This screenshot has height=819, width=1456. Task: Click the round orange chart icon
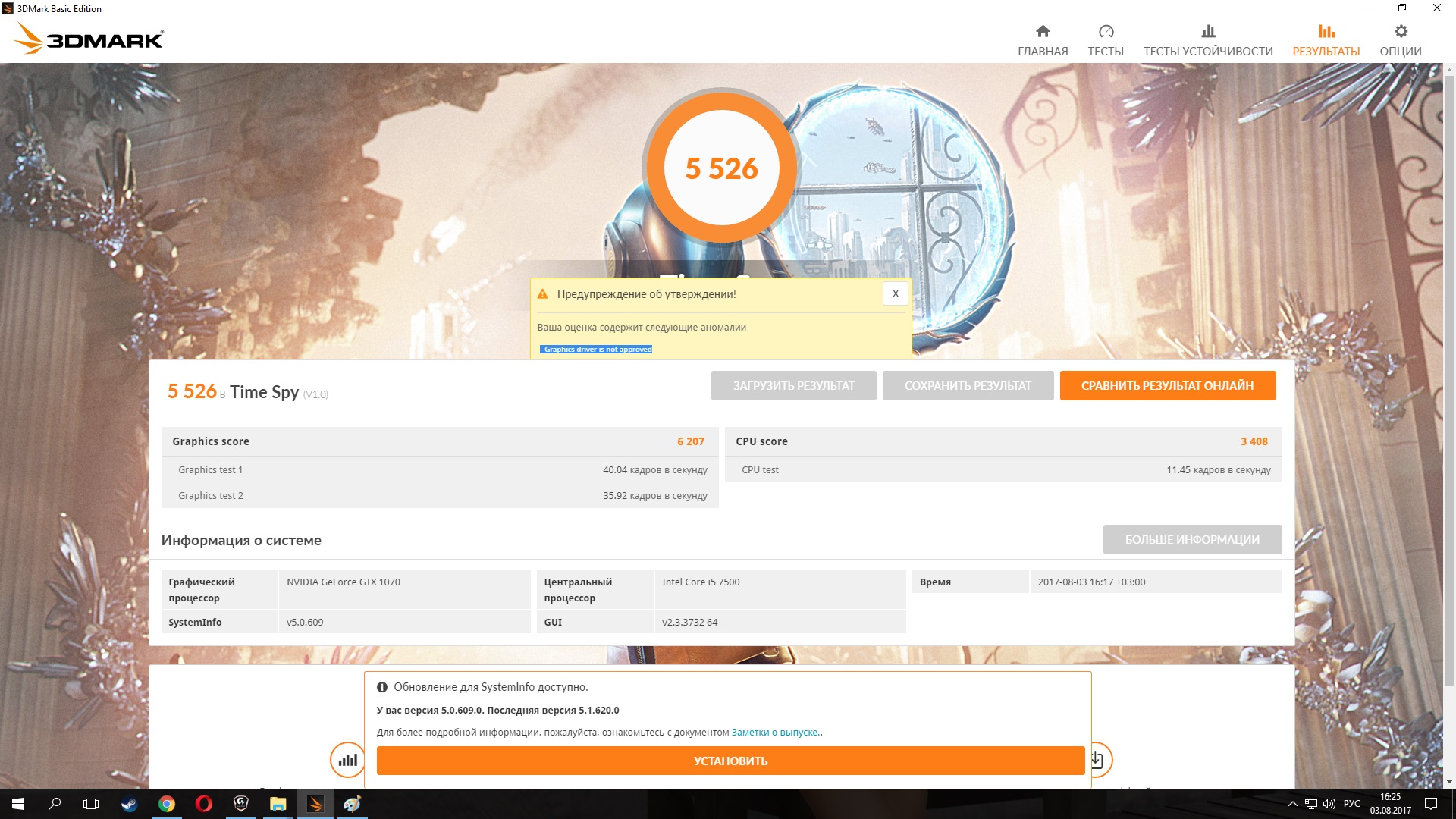(347, 759)
